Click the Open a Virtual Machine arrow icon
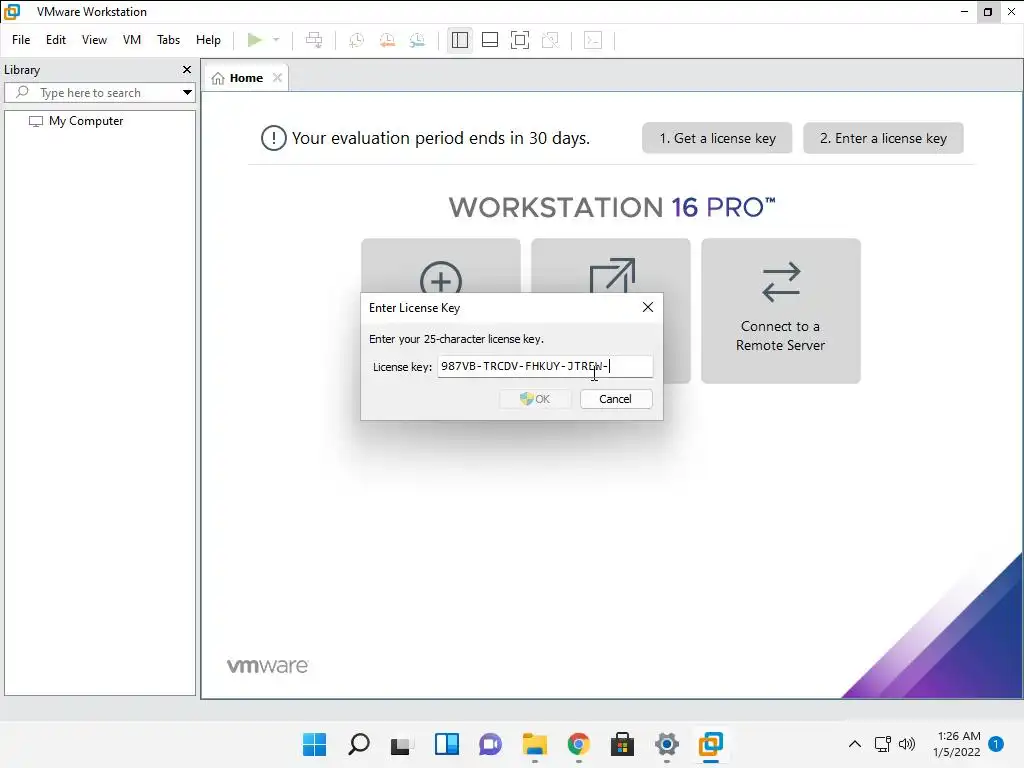Viewport: 1024px width, 768px height. coord(612,276)
